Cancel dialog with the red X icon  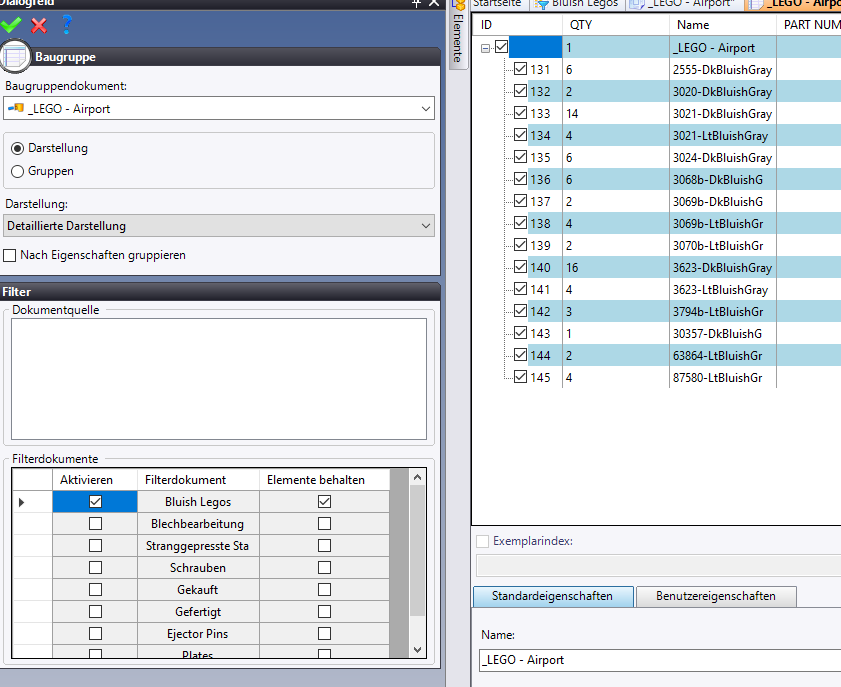pos(39,25)
